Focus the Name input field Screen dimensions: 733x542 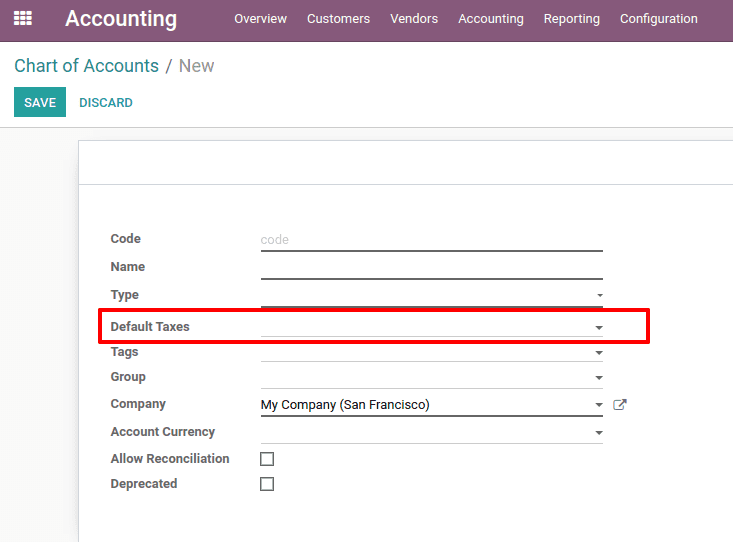tap(431, 268)
